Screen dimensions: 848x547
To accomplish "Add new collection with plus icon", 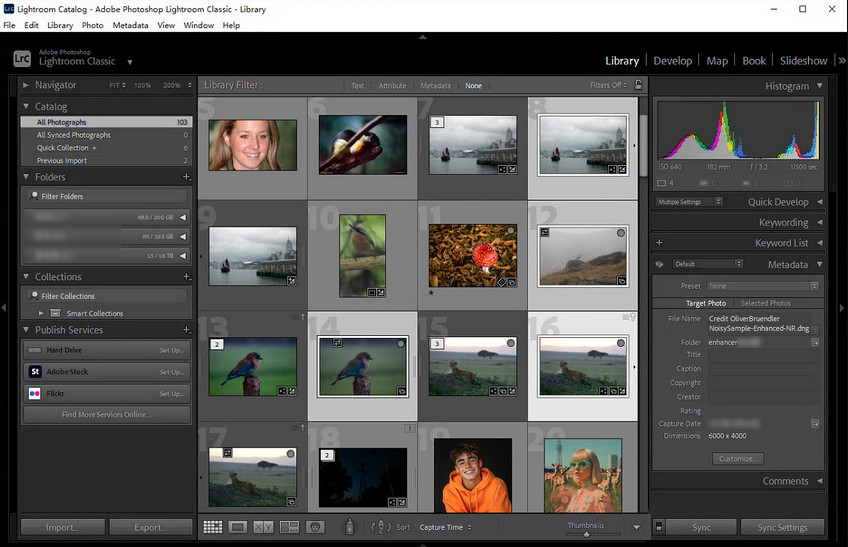I will click(187, 276).
